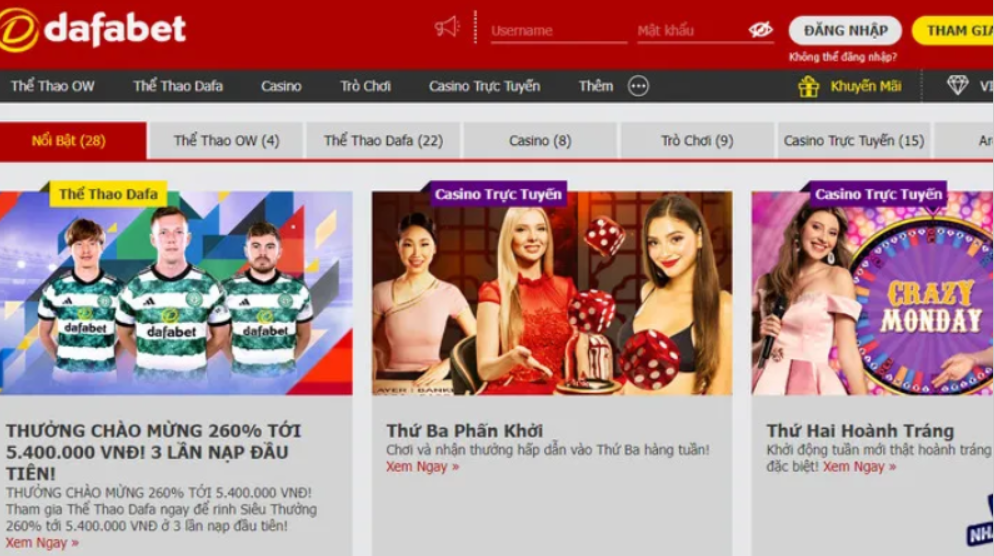This screenshot has height=556, width=994.
Task: Select the Thể Thao OW (4) tab
Action: [226, 141]
